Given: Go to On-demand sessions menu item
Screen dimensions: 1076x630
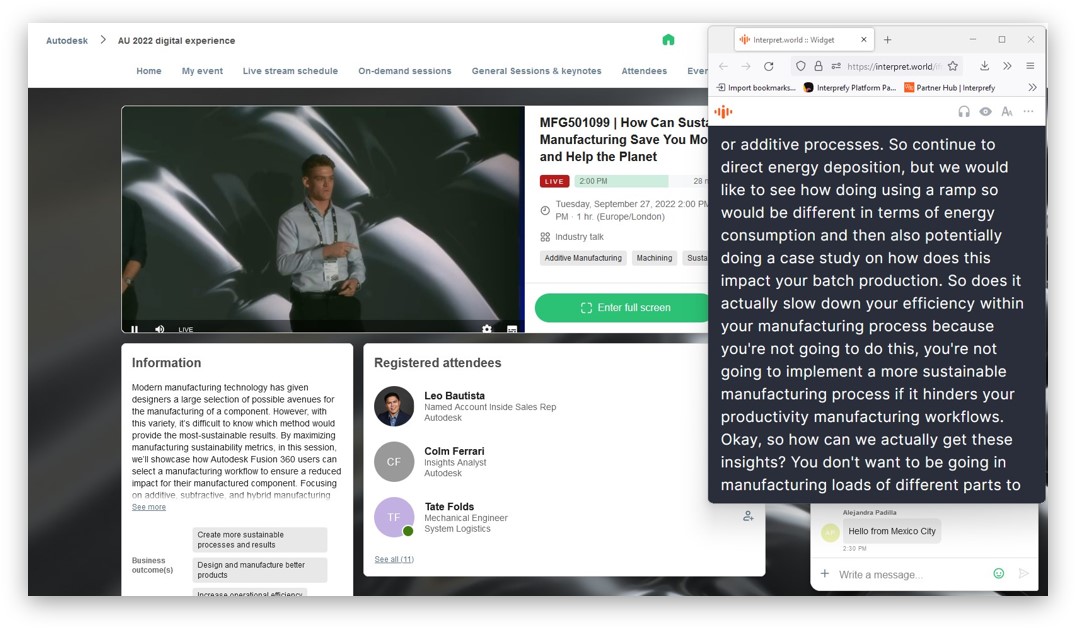Looking at the screenshot, I should click(x=405, y=71).
